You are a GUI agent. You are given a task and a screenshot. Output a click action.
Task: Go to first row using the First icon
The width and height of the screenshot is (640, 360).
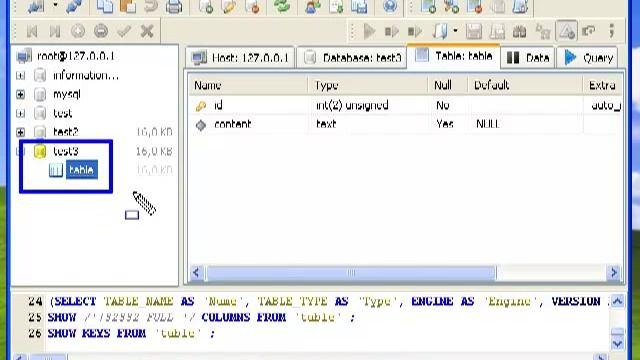tap(32, 31)
